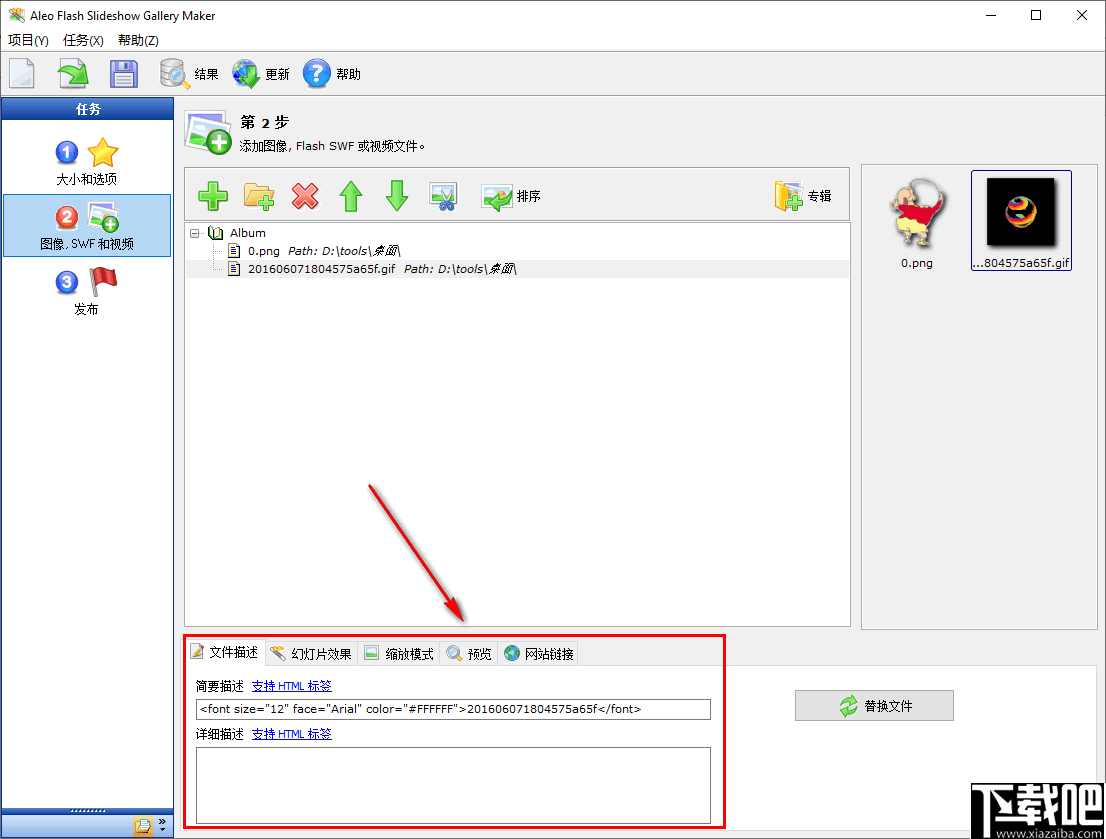
Task: Move file up with green up arrow
Action: 351,196
